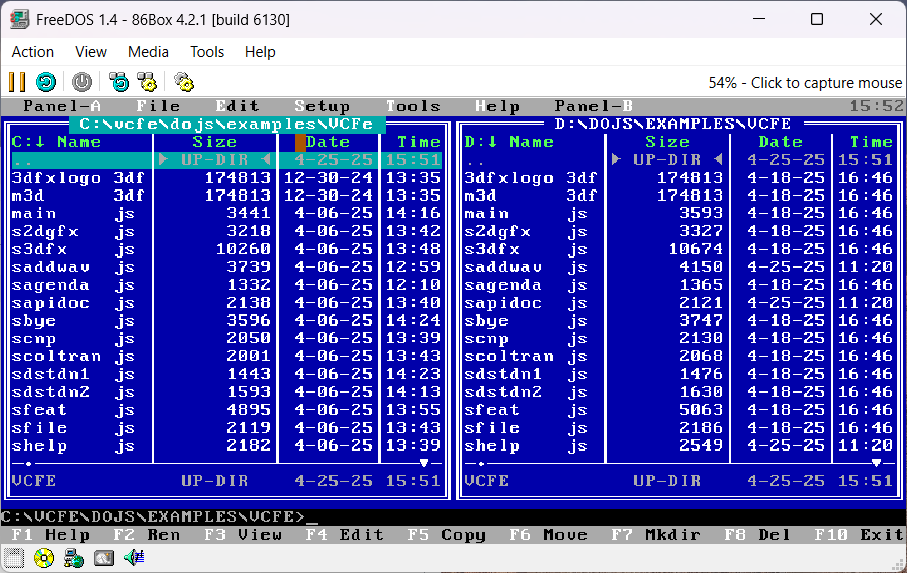
Task: Open the Setup menu in the DOS commander
Action: [x=322, y=106]
